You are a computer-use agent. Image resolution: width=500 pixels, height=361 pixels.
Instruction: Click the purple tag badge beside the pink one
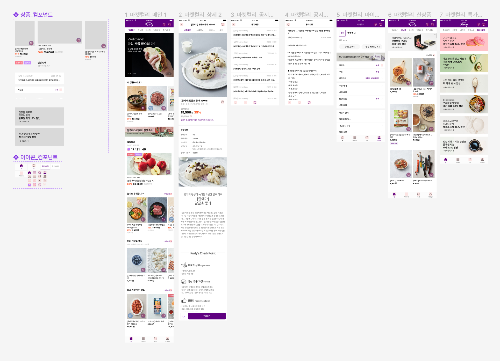coord(27,63)
